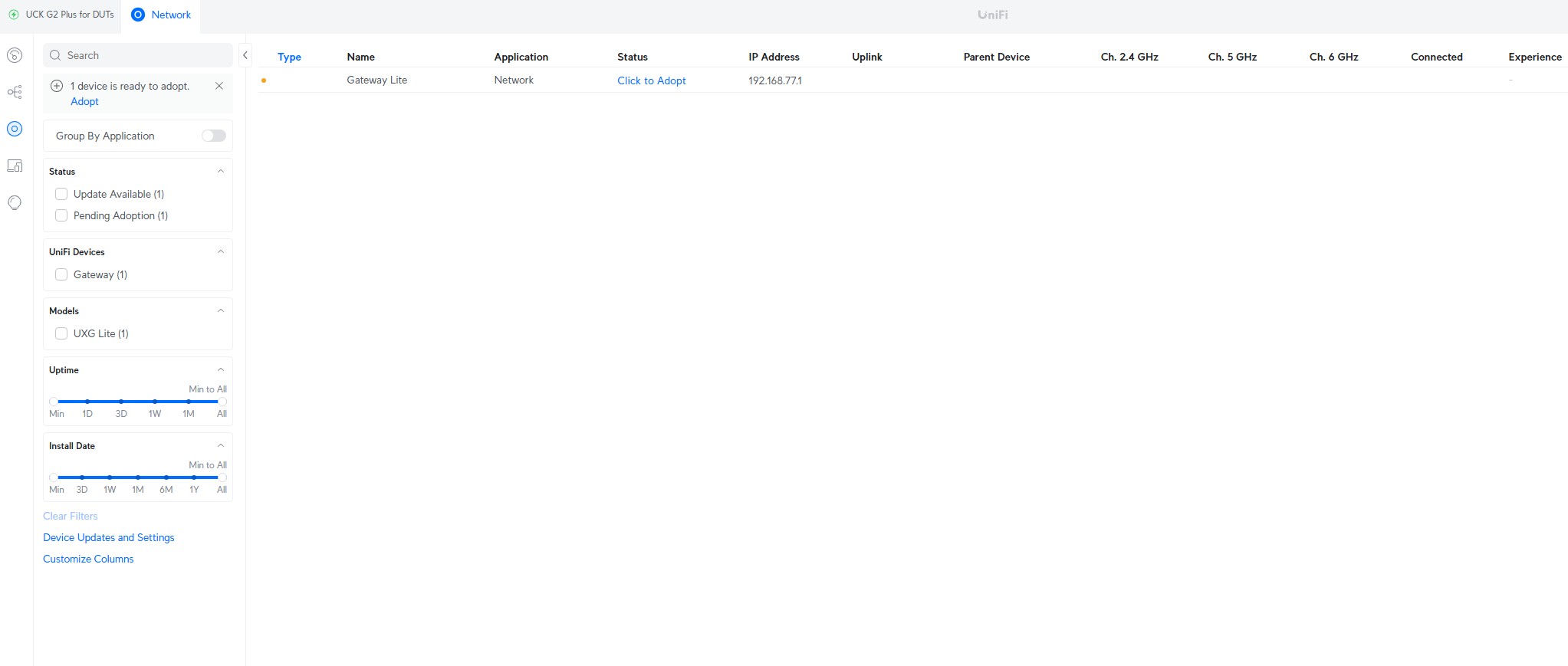The width and height of the screenshot is (1568, 666).
Task: Click the Clear Filters link
Action: tap(71, 516)
